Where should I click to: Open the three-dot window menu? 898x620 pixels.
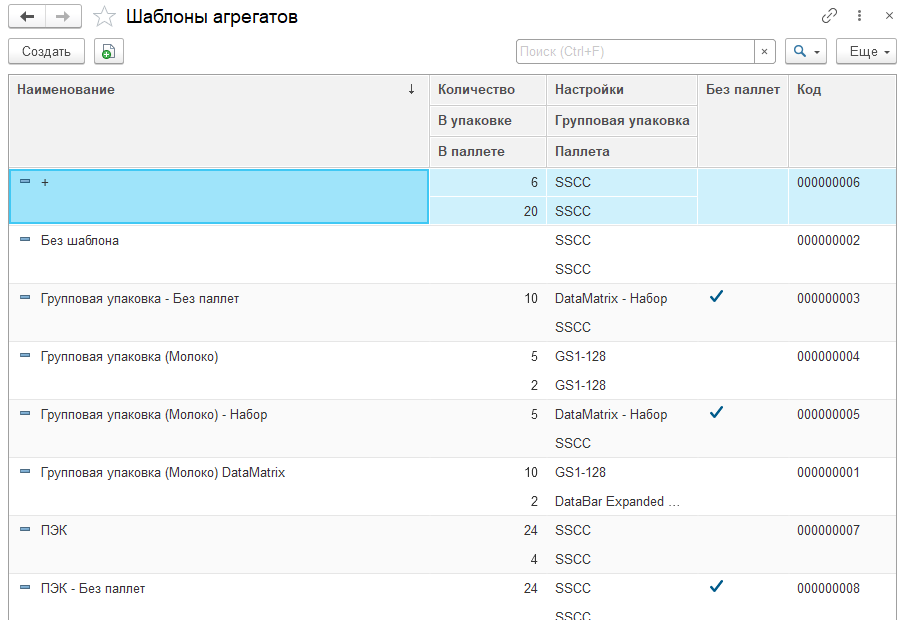pos(859,17)
